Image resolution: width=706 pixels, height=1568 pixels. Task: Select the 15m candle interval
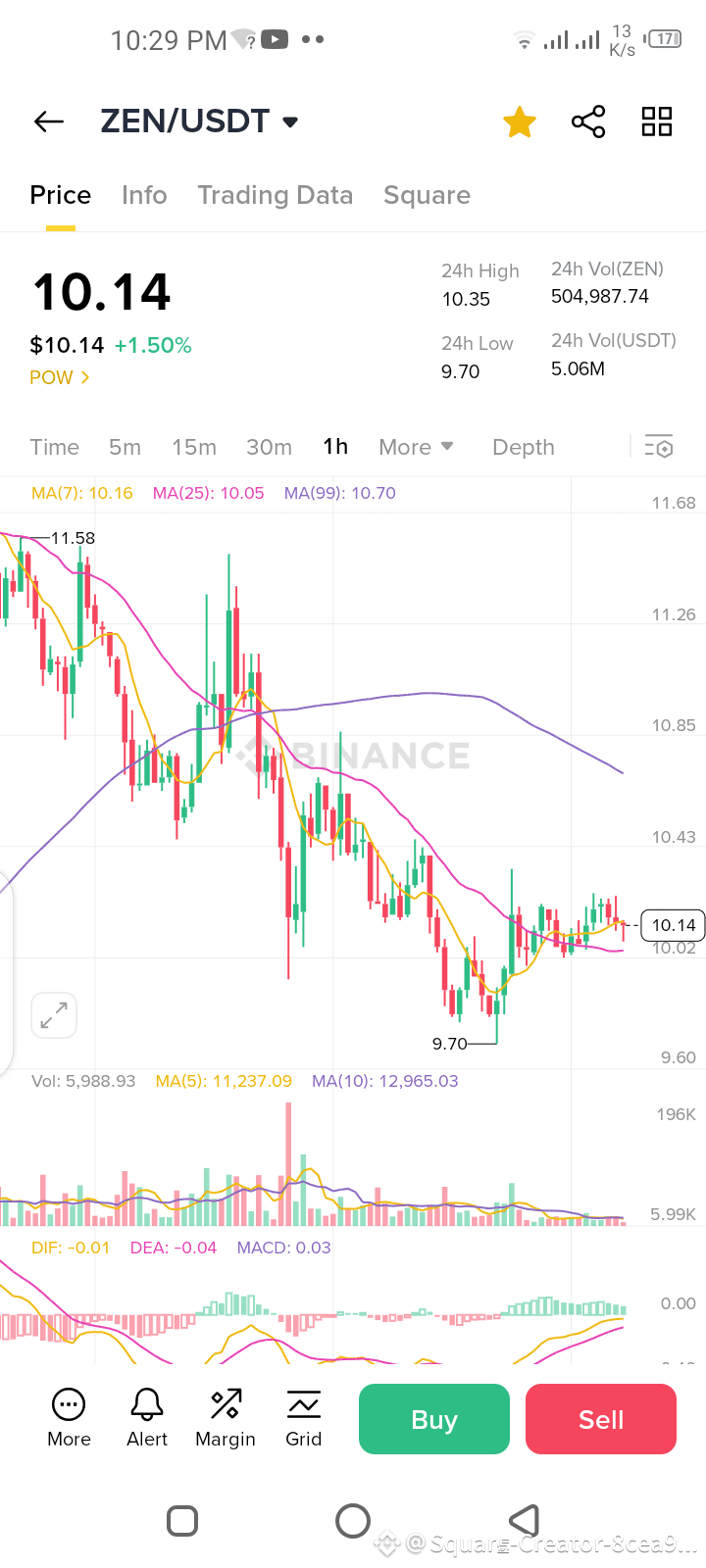pyautogui.click(x=193, y=447)
